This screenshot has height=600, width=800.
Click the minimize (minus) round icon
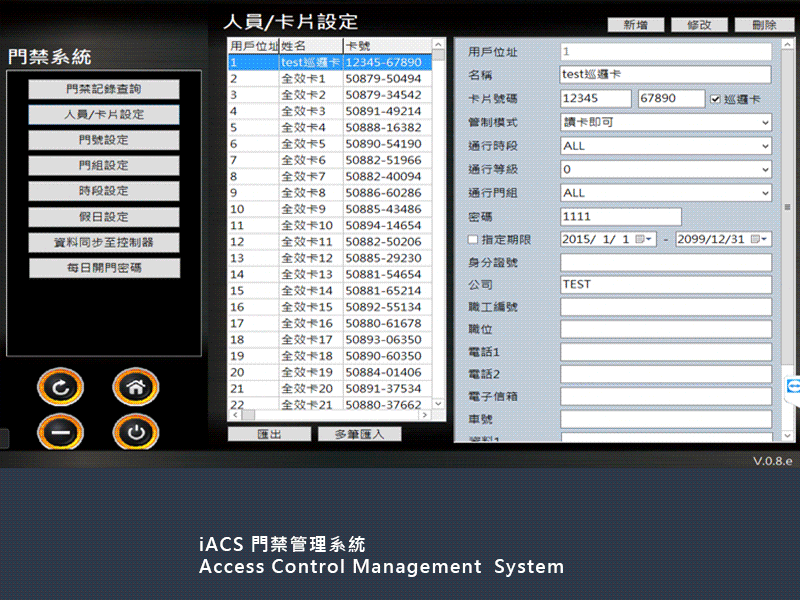[x=61, y=432]
